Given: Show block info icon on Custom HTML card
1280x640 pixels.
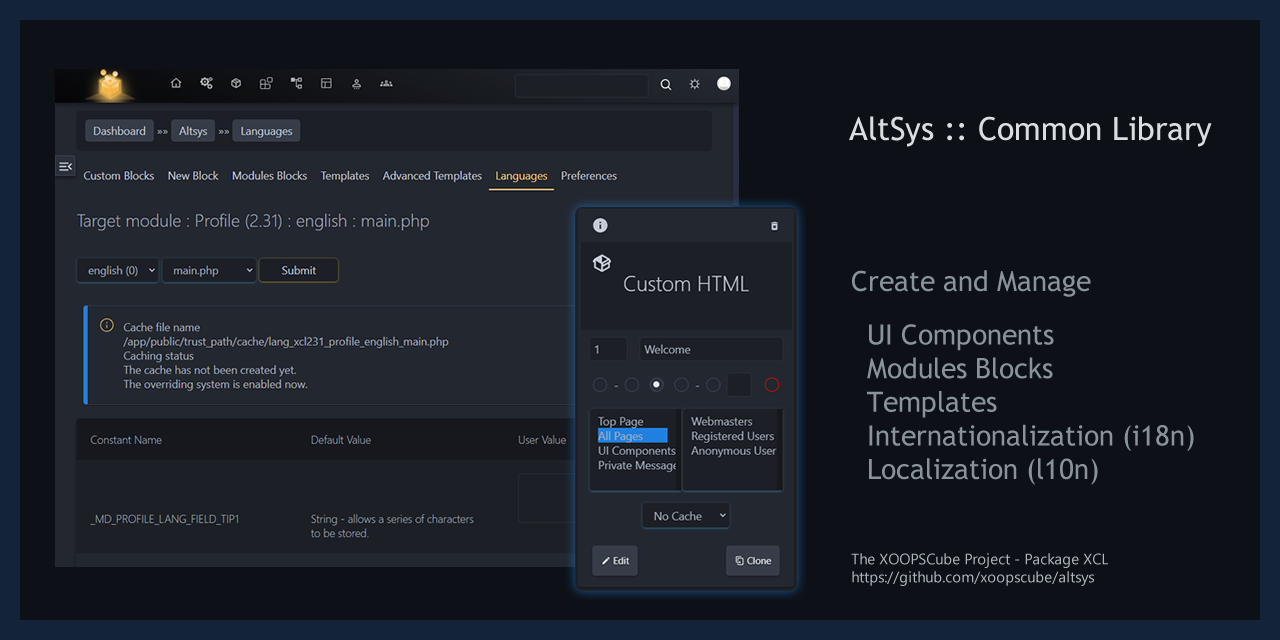Looking at the screenshot, I should pos(600,226).
